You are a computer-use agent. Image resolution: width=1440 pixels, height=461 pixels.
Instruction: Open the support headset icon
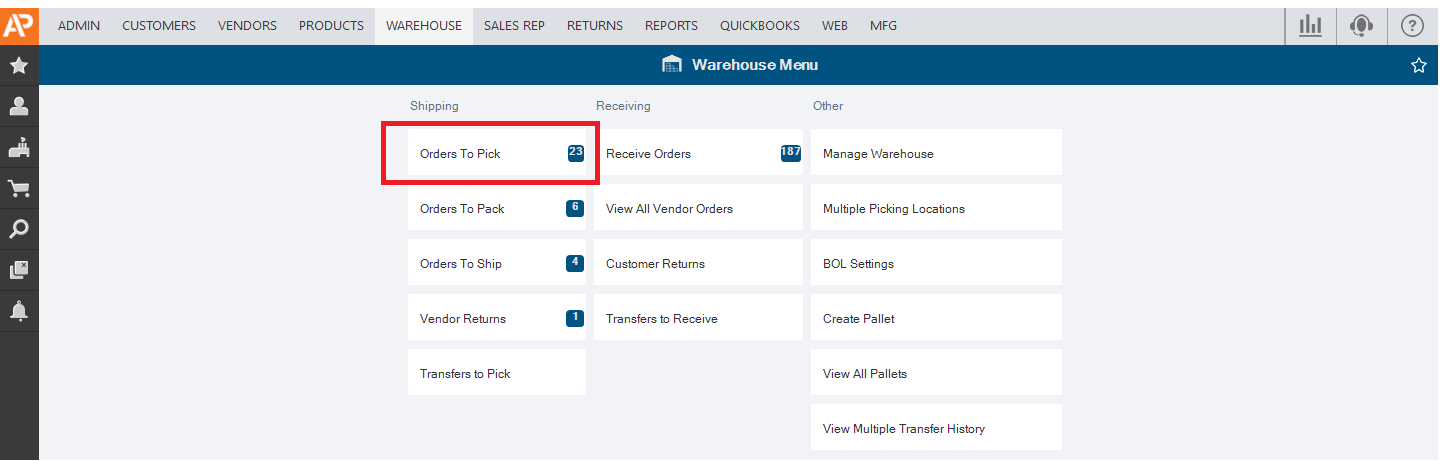(1361, 26)
